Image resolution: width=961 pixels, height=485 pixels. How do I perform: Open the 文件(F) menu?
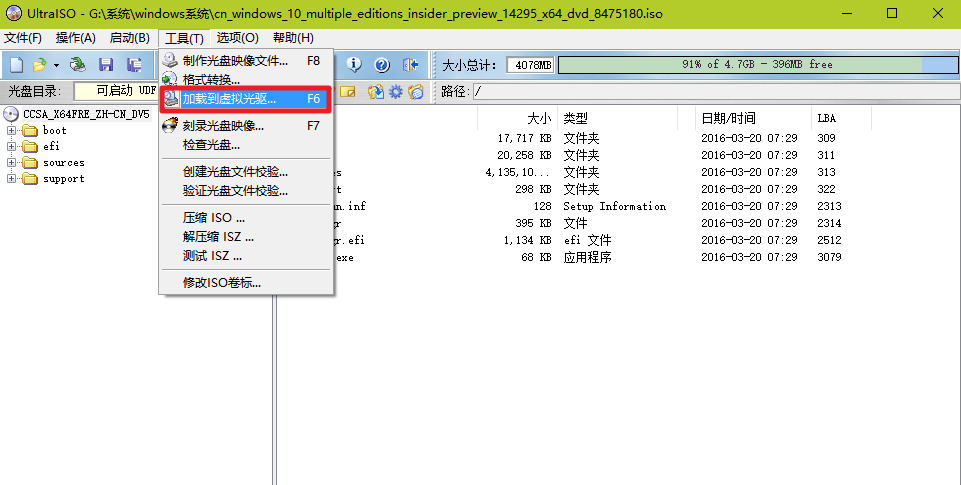tap(23, 38)
